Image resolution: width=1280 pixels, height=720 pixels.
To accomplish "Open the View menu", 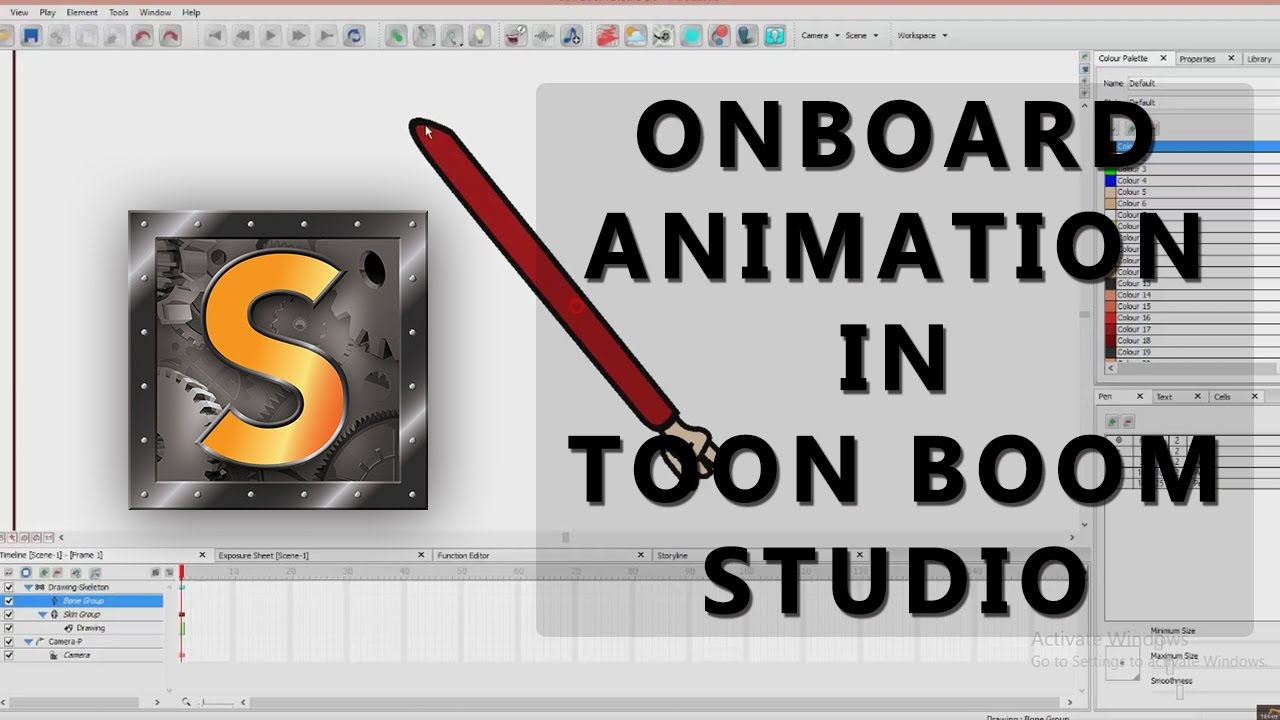I will [x=19, y=12].
